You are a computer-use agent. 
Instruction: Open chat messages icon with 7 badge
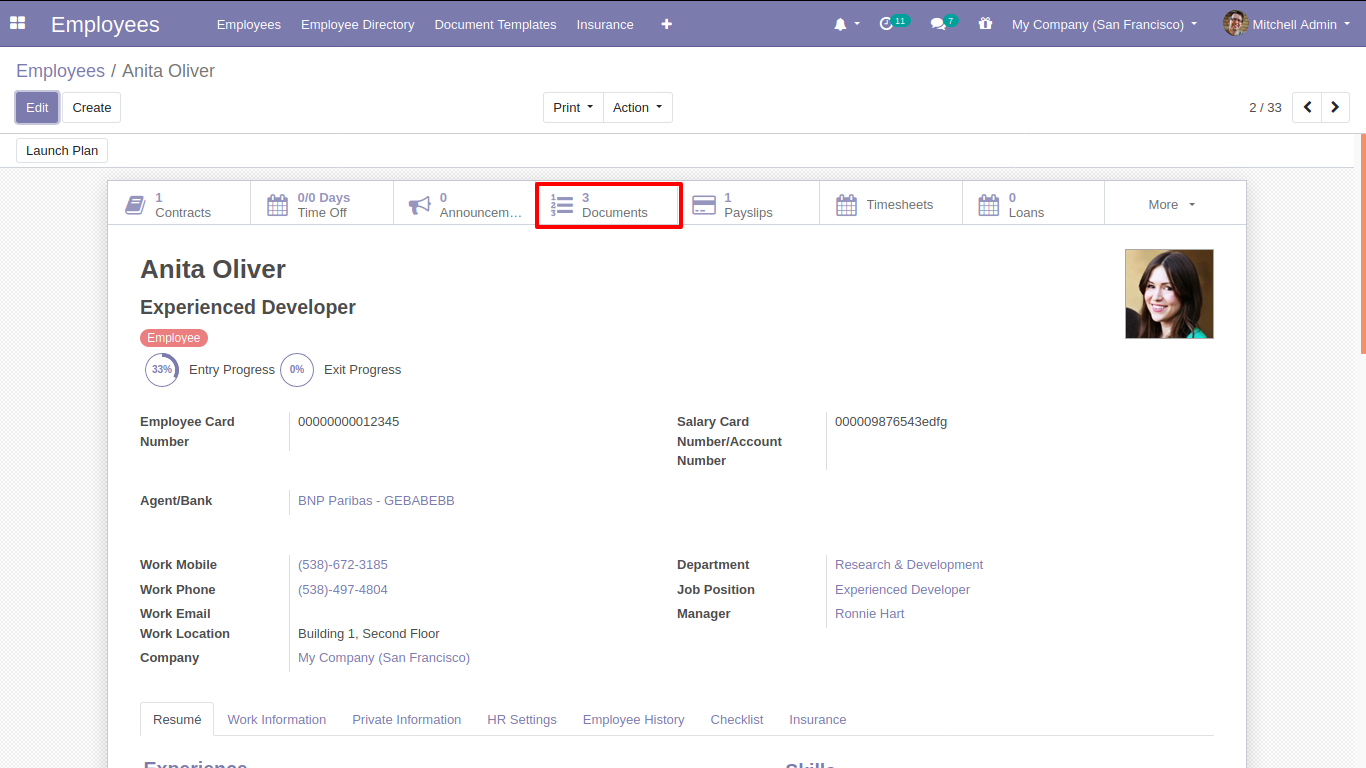pyautogui.click(x=938, y=24)
